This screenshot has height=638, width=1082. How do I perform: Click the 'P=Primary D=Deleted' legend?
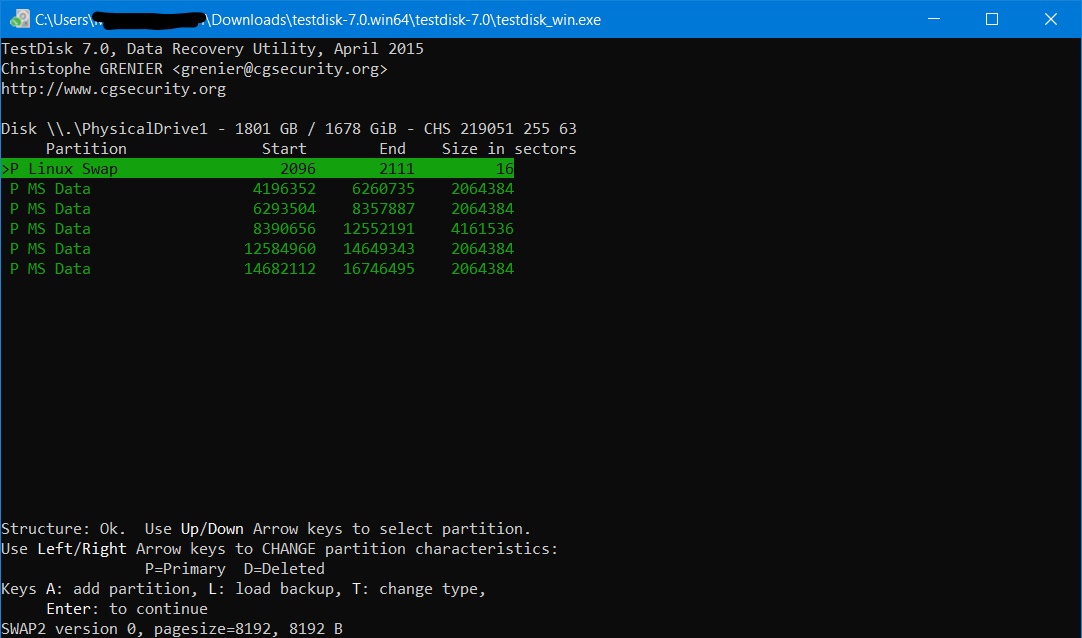pos(235,569)
